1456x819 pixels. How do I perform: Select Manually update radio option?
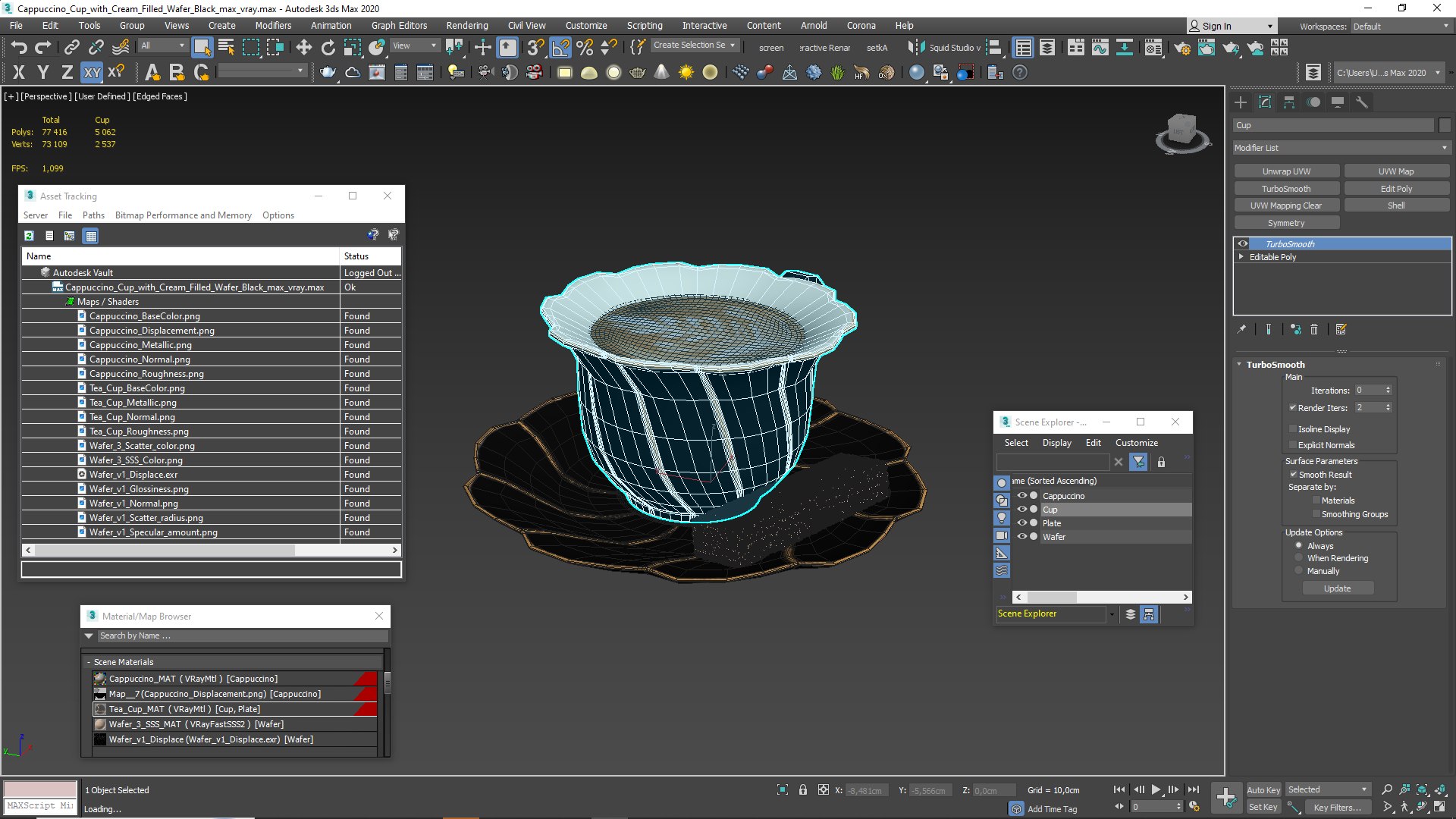point(1299,571)
